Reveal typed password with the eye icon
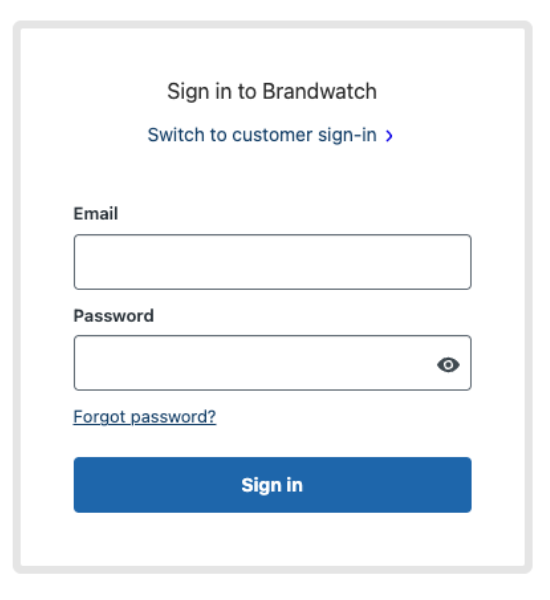 tap(448, 365)
